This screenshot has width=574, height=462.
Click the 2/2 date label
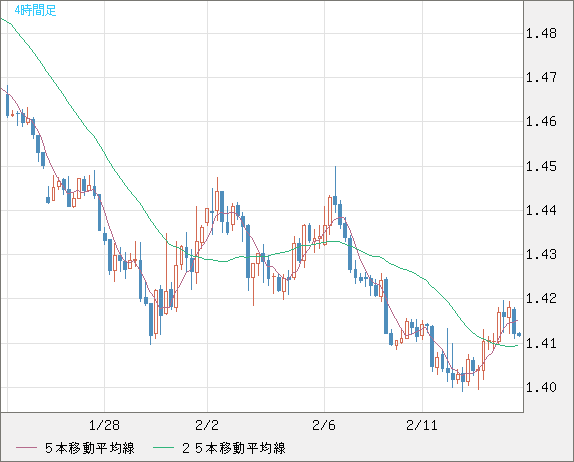coord(207,425)
